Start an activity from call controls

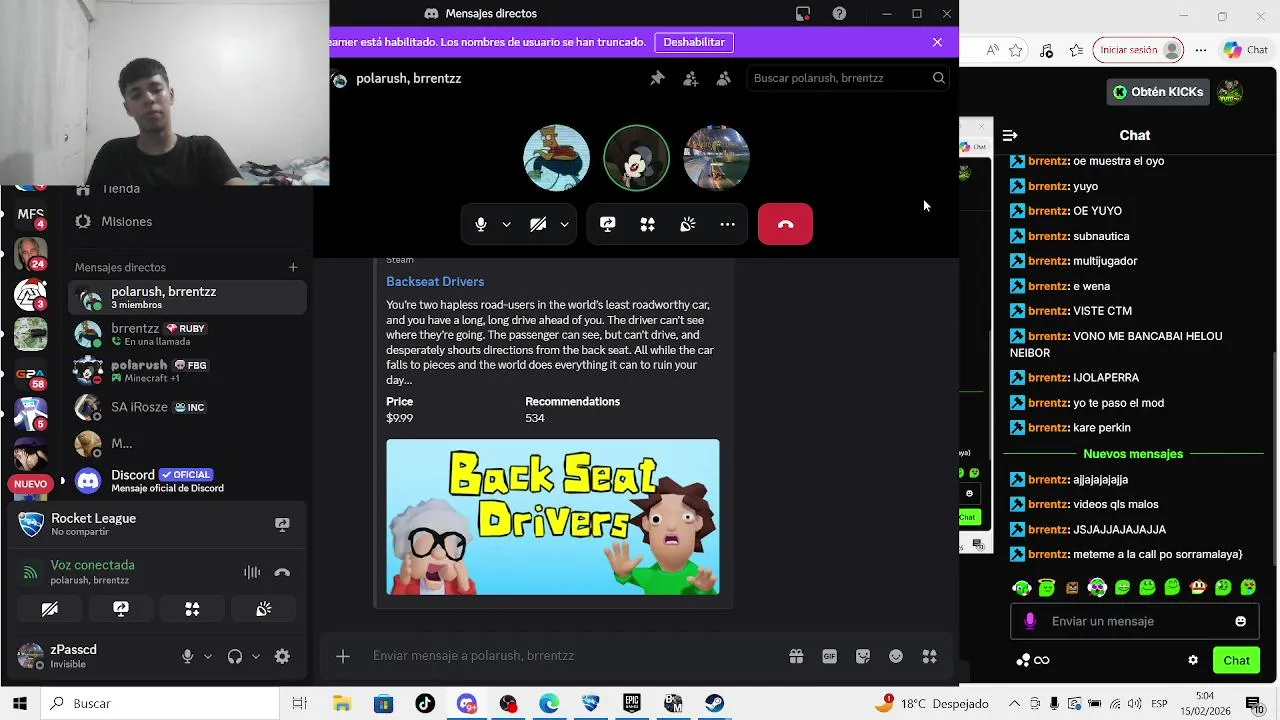coord(648,224)
